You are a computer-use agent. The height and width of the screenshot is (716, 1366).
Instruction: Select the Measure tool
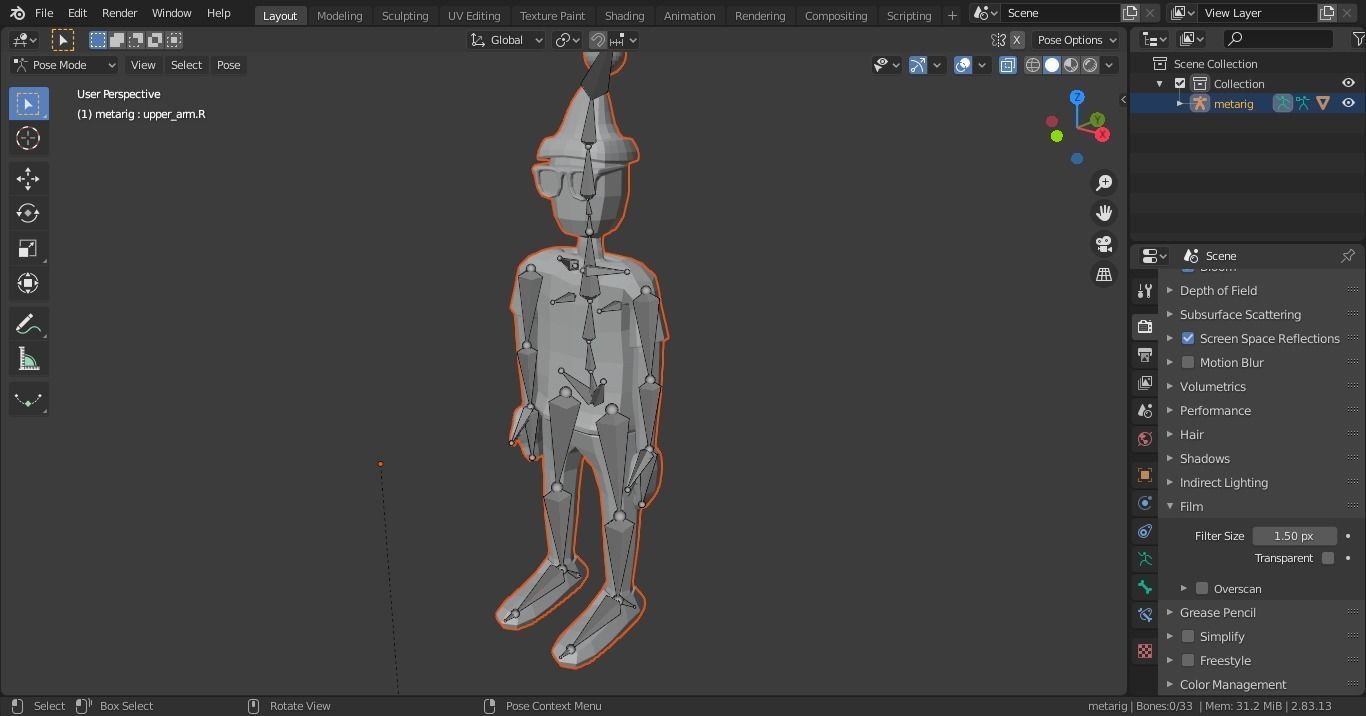[x=28, y=359]
